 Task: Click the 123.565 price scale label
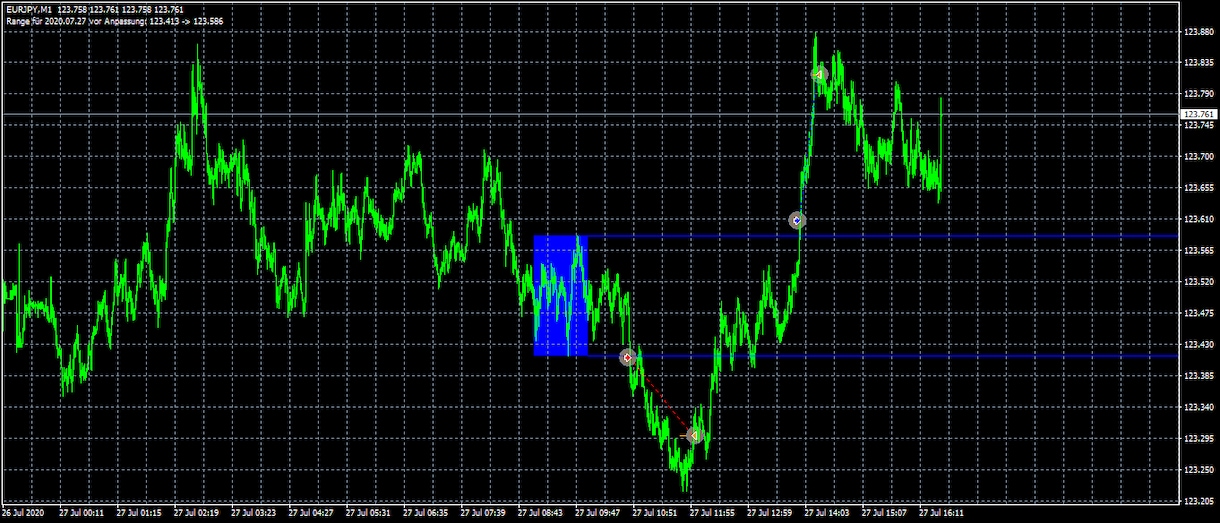pos(1199,251)
